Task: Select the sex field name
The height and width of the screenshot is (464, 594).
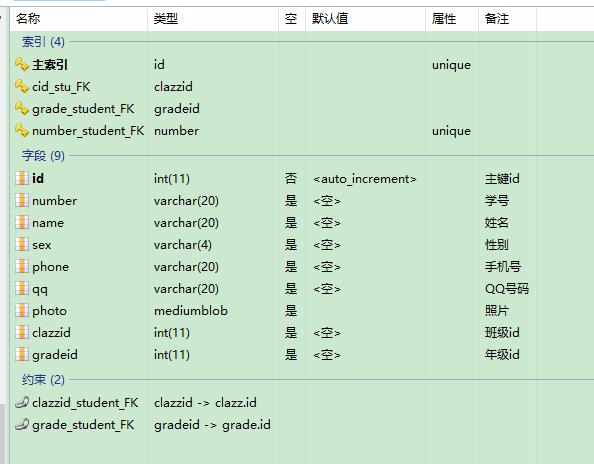Action: tap(42, 245)
